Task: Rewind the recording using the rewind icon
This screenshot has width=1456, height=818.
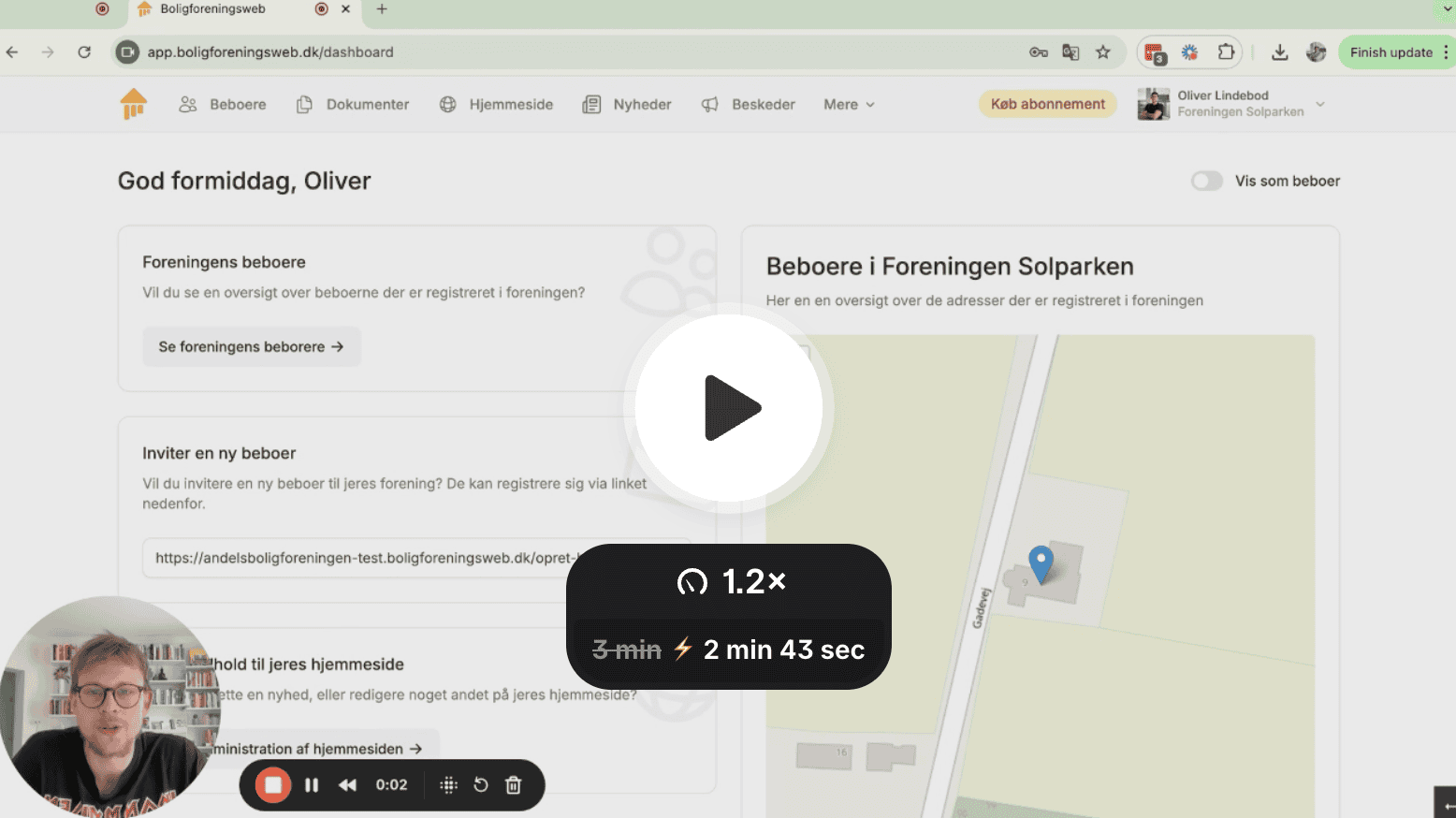Action: point(347,785)
